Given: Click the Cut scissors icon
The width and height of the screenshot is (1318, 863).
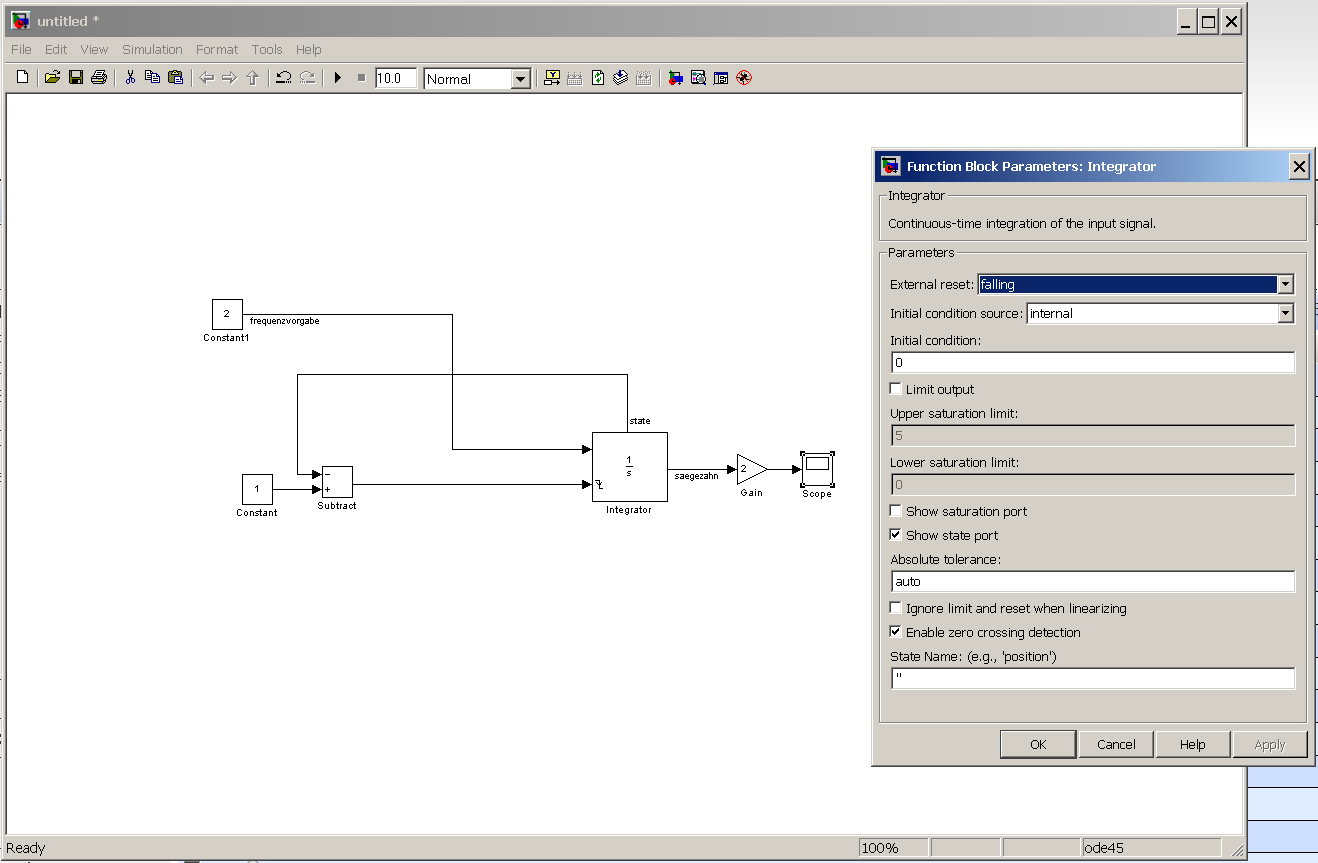Looking at the screenshot, I should point(130,78).
